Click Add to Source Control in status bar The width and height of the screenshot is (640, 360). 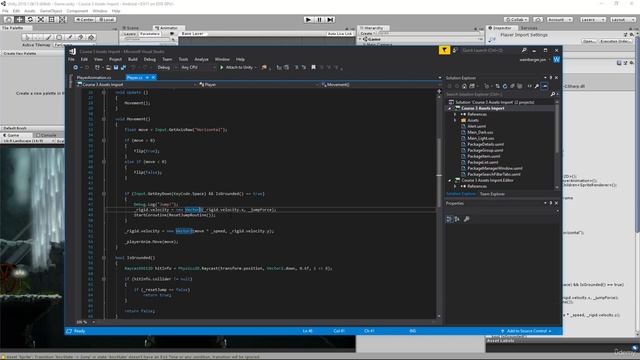coord(526,331)
